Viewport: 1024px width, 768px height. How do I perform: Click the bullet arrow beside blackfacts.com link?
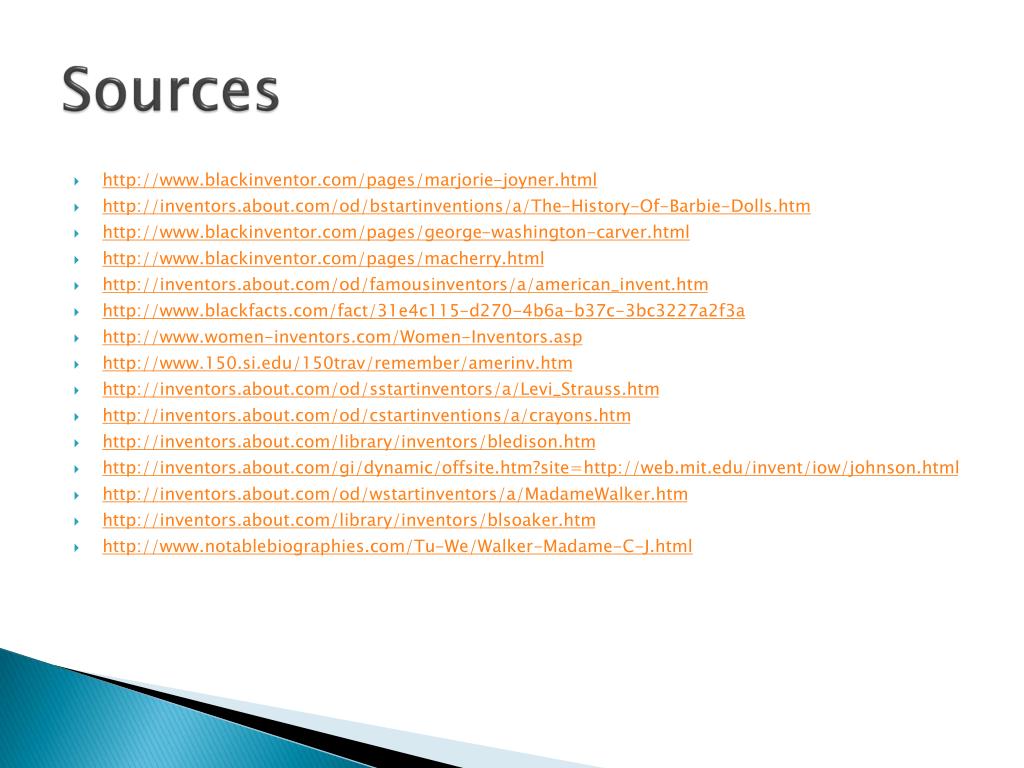76,312
